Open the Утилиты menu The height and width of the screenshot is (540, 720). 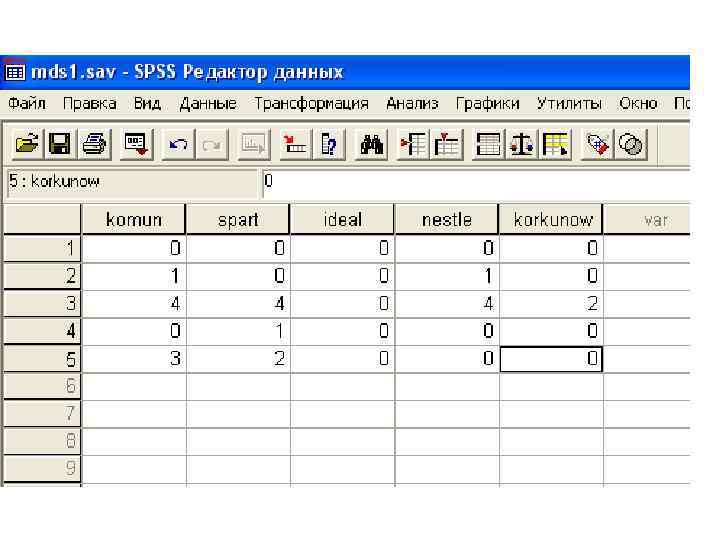pyautogui.click(x=569, y=104)
